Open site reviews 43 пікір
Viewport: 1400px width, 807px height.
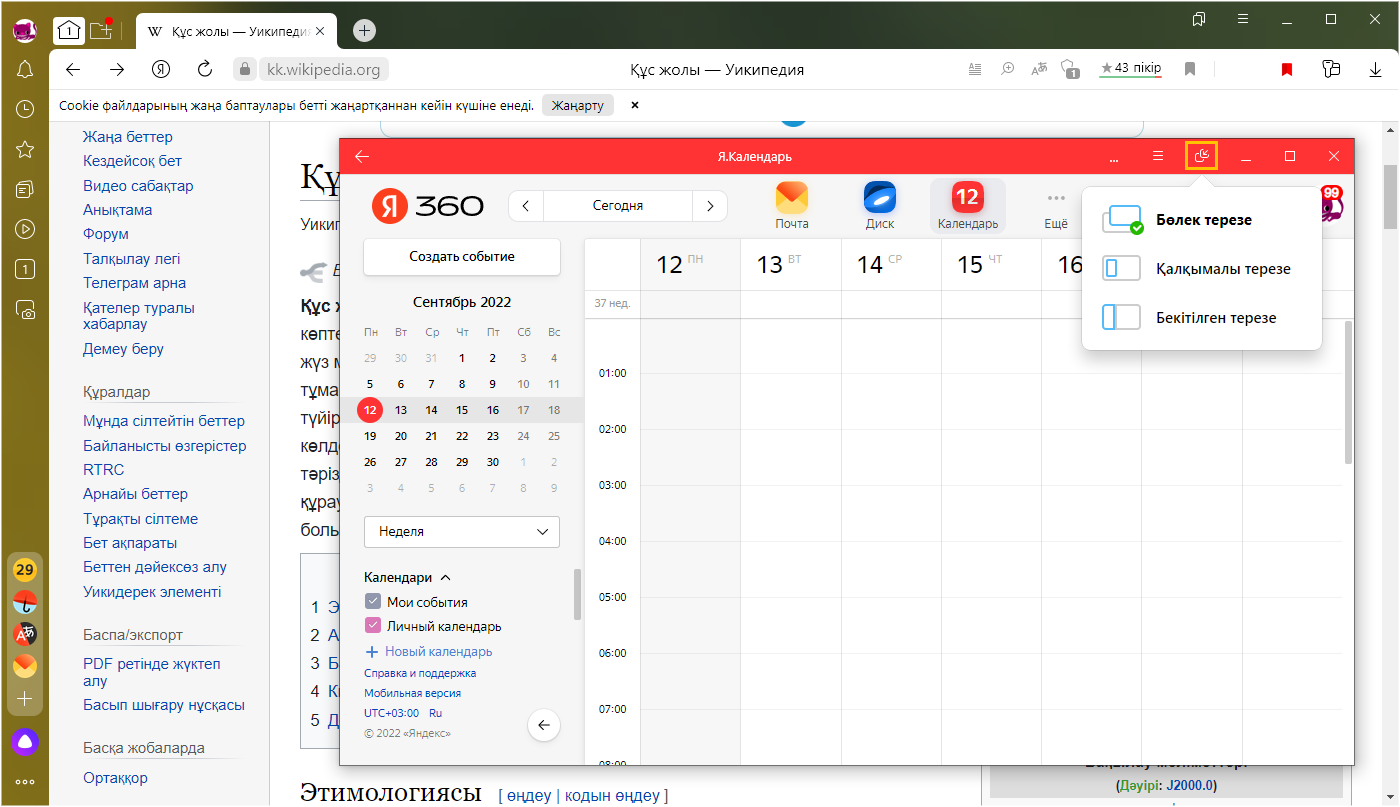pyautogui.click(x=1130, y=69)
